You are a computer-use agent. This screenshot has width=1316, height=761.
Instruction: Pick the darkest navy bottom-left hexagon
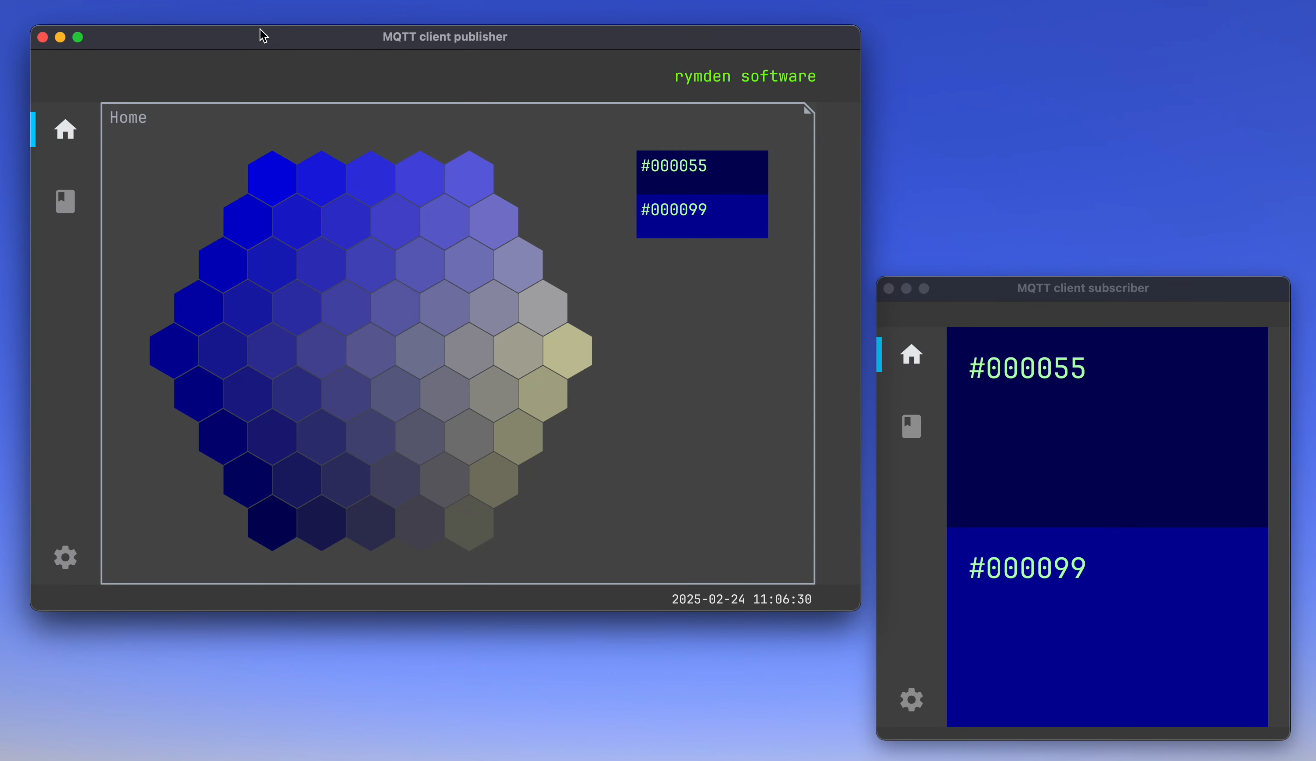pos(272,523)
